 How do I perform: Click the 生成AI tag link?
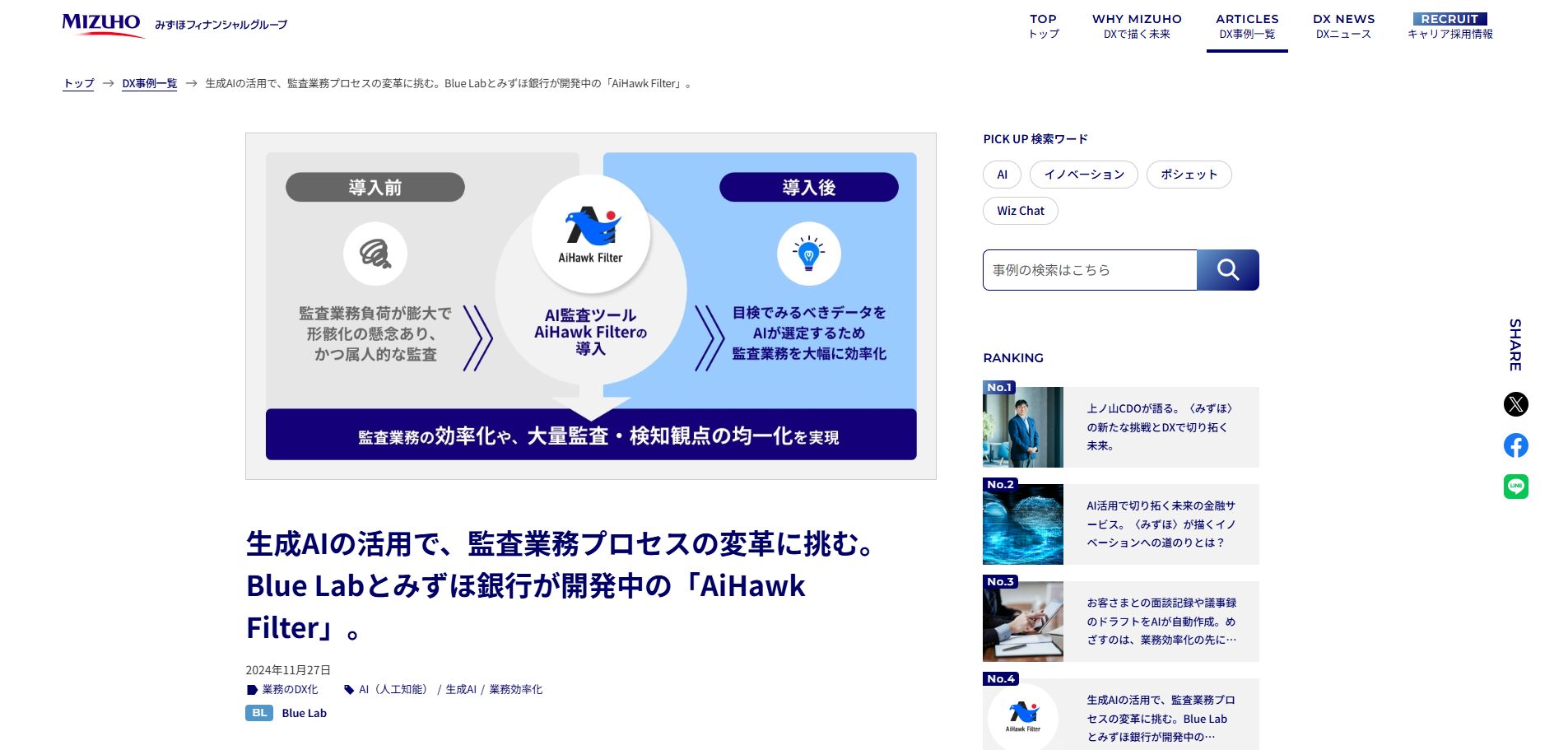tap(461, 690)
